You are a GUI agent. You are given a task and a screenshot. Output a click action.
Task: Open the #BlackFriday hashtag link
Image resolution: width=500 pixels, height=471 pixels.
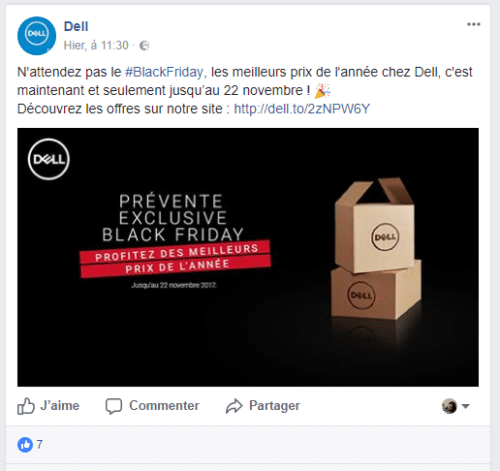166,72
